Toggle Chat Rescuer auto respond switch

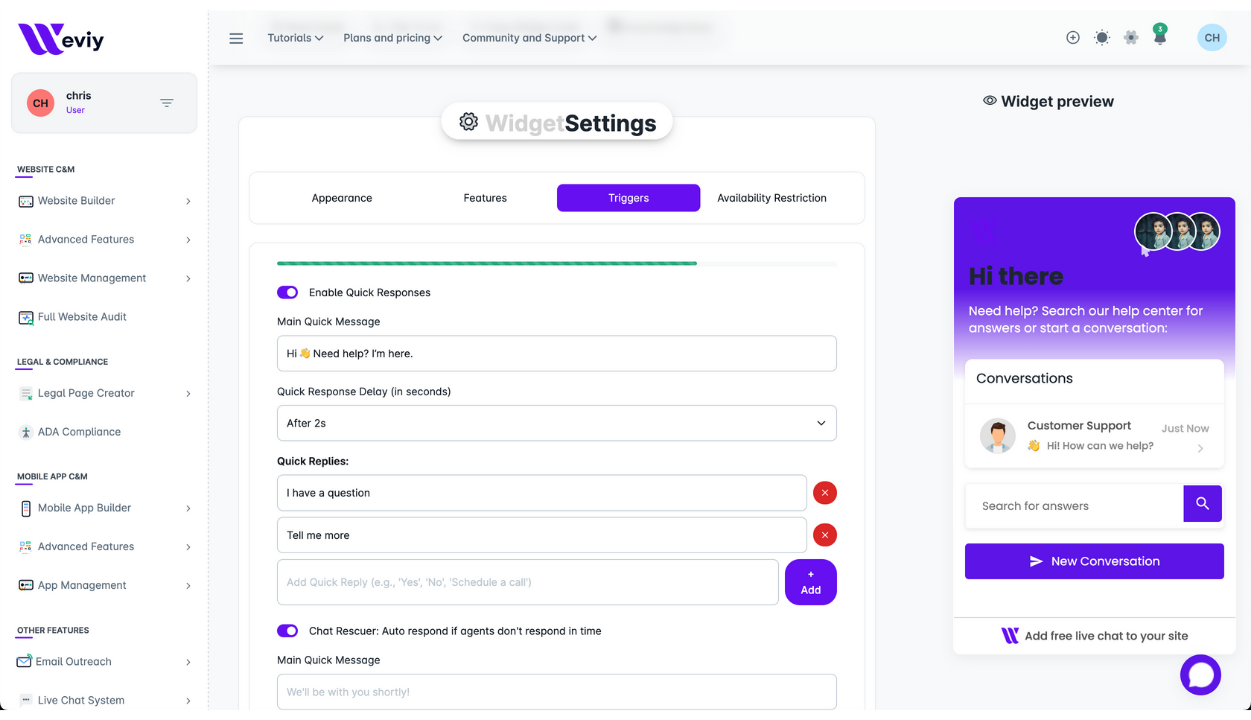(287, 631)
